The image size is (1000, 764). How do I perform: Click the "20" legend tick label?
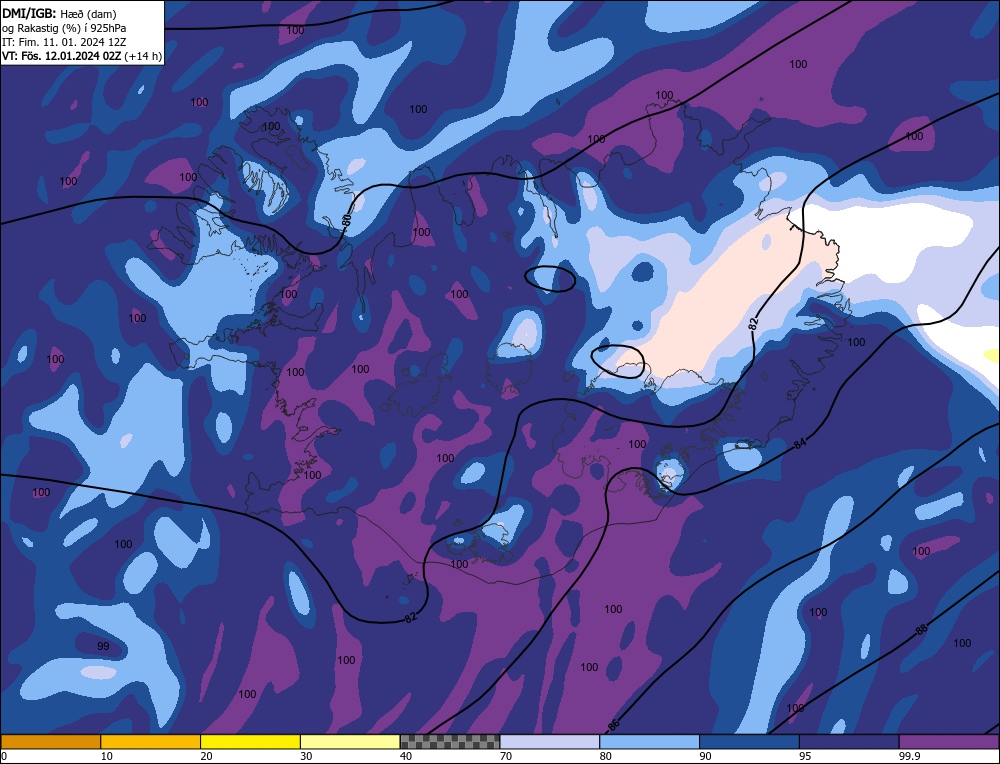207,756
